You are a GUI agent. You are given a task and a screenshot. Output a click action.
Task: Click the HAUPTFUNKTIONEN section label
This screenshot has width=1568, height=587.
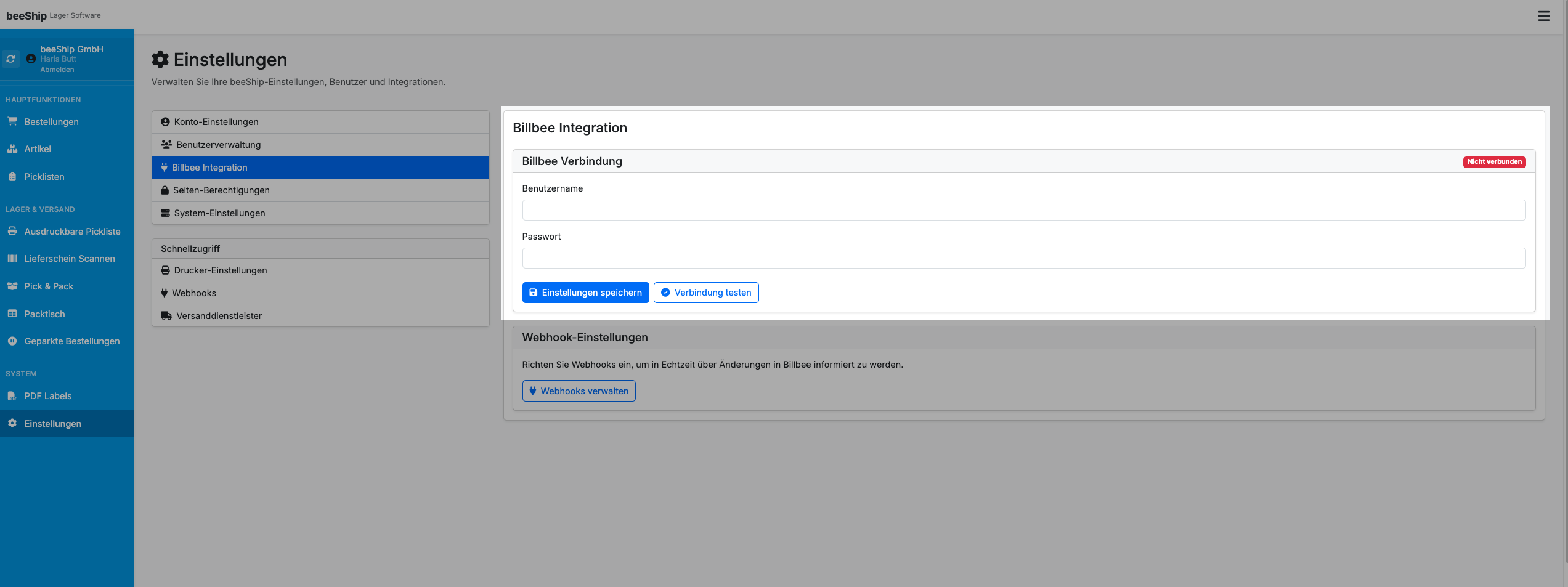(x=43, y=100)
